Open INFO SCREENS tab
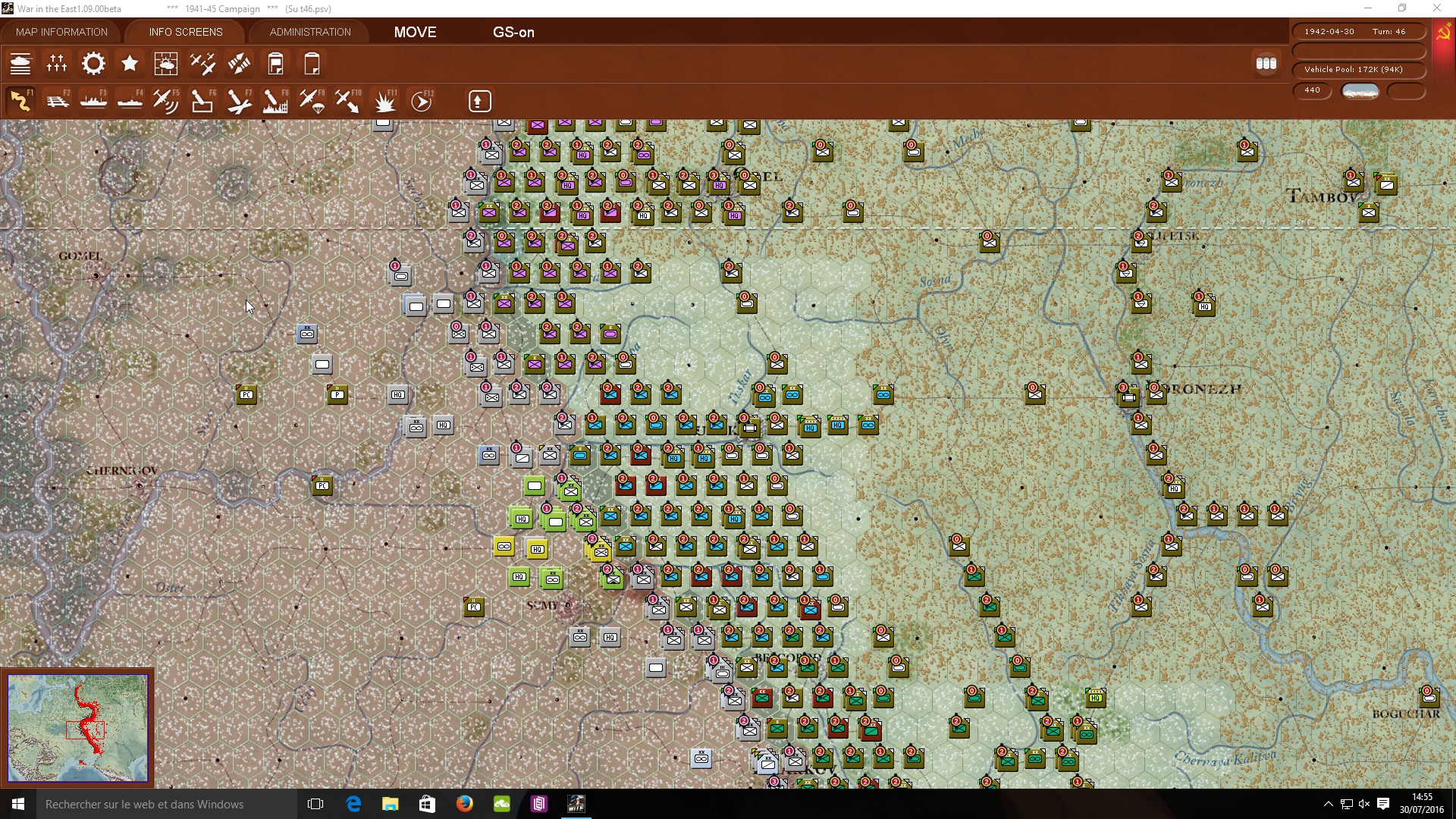The image size is (1456, 819). coord(186,32)
